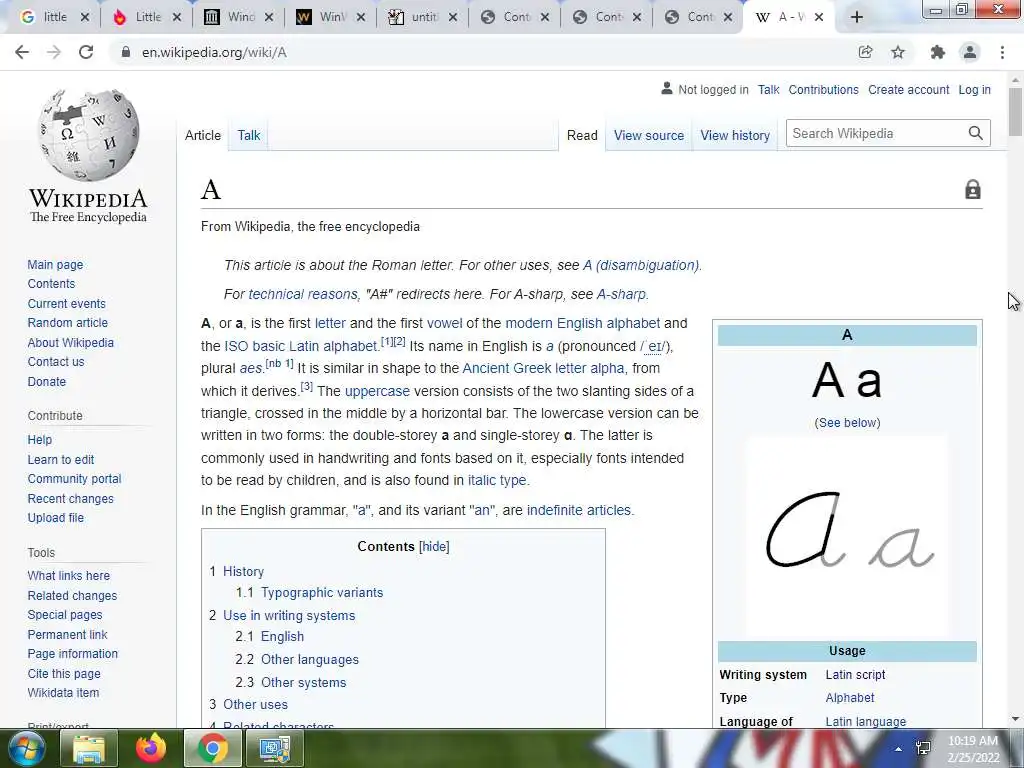
Task: Open the Donate sidebar link
Action: tap(46, 381)
